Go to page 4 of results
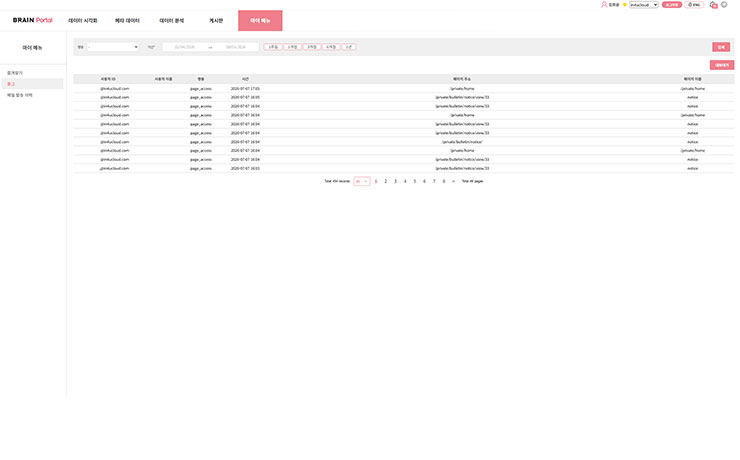Viewport: 740px width, 460px height. (405, 182)
